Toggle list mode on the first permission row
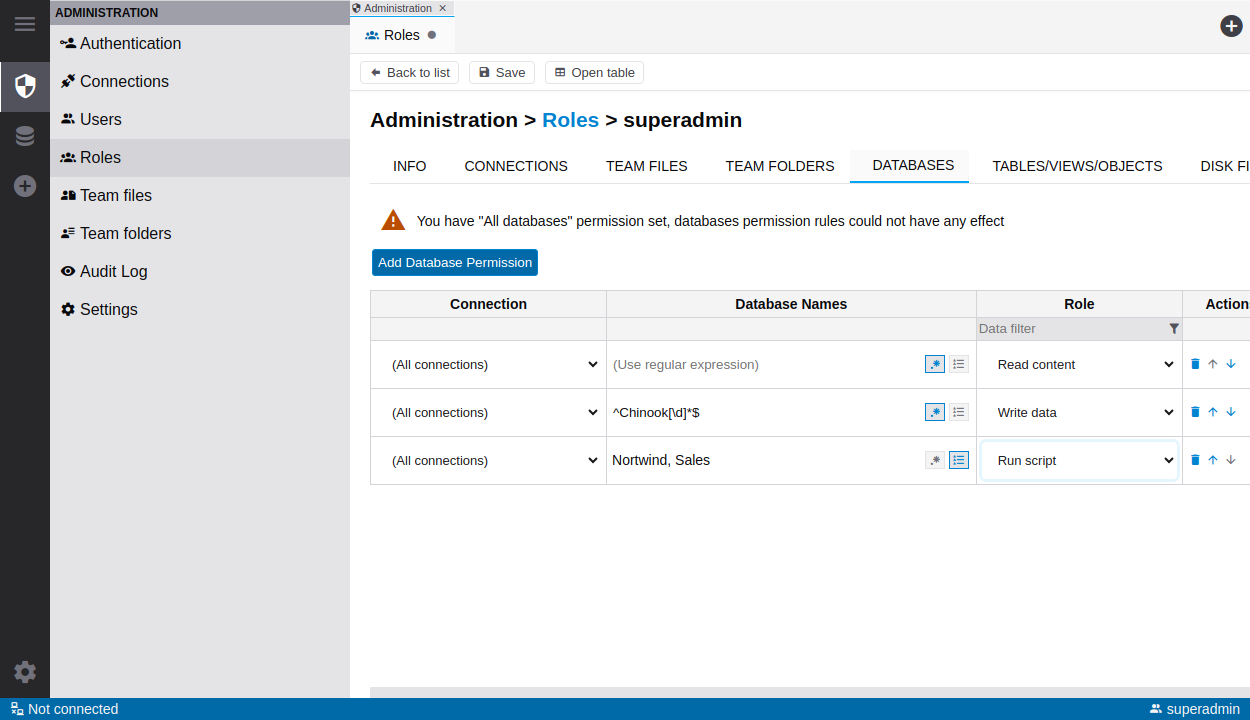1250x720 pixels. pos(959,364)
